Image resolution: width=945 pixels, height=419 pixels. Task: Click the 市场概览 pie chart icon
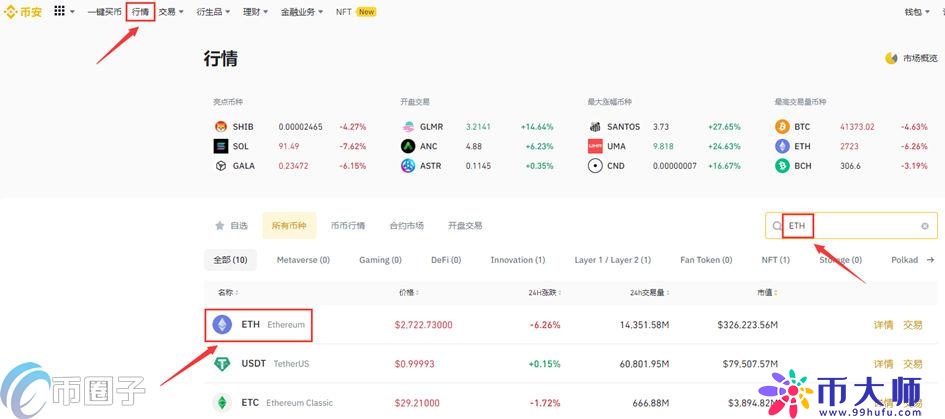tap(891, 58)
